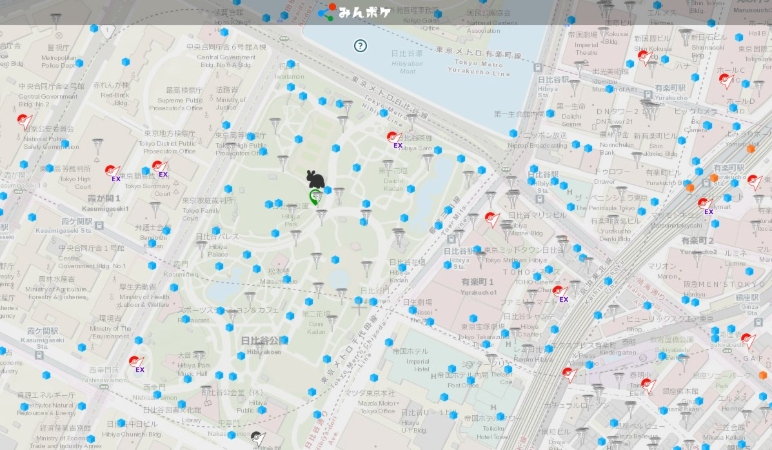Open EX gym marker at Tokyo Summary Court
Screen dimensions: 772x450
tap(161, 168)
